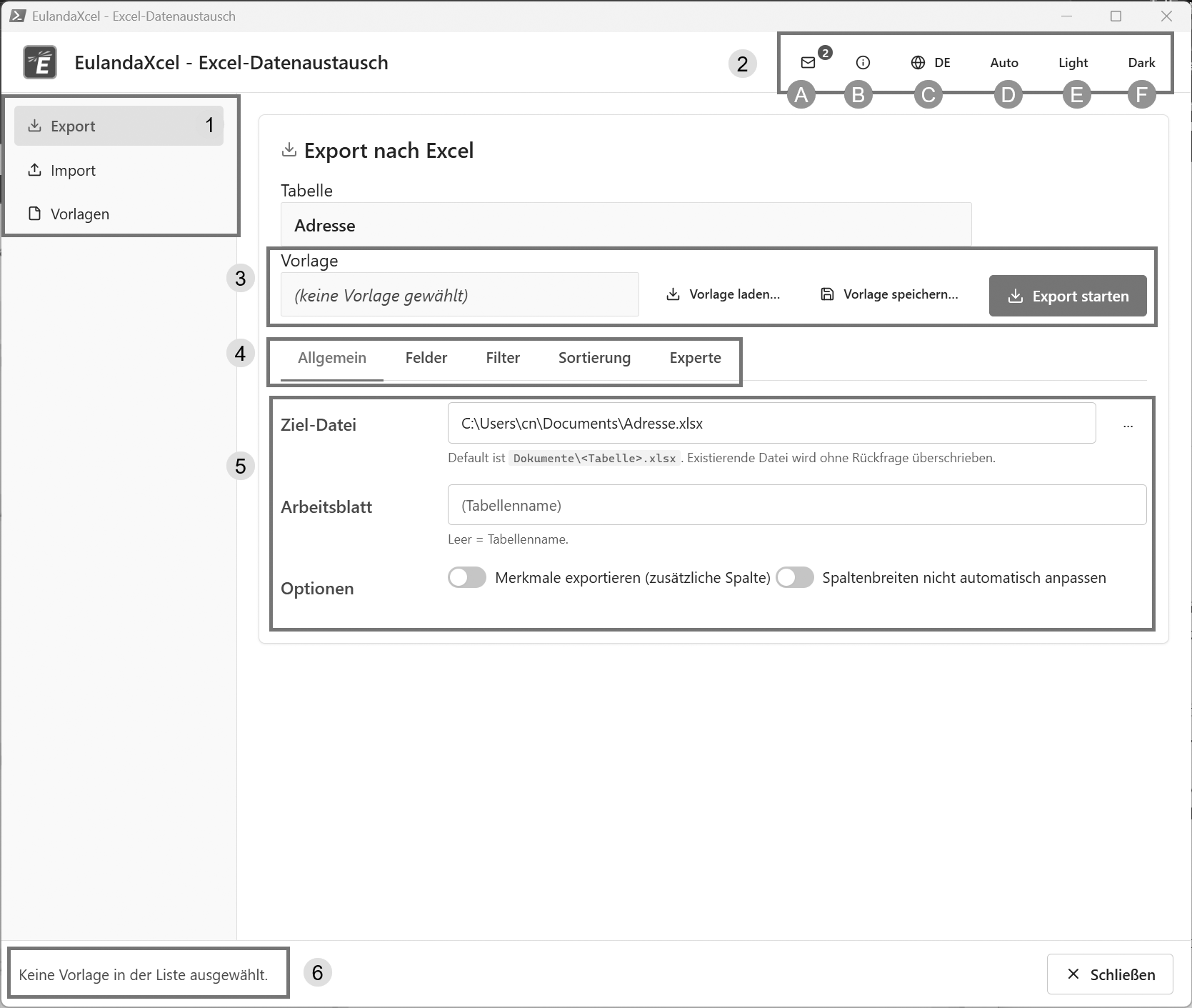Click the Arbeitsblatt input field
Viewport: 1192px width, 1008px height.
(x=797, y=505)
